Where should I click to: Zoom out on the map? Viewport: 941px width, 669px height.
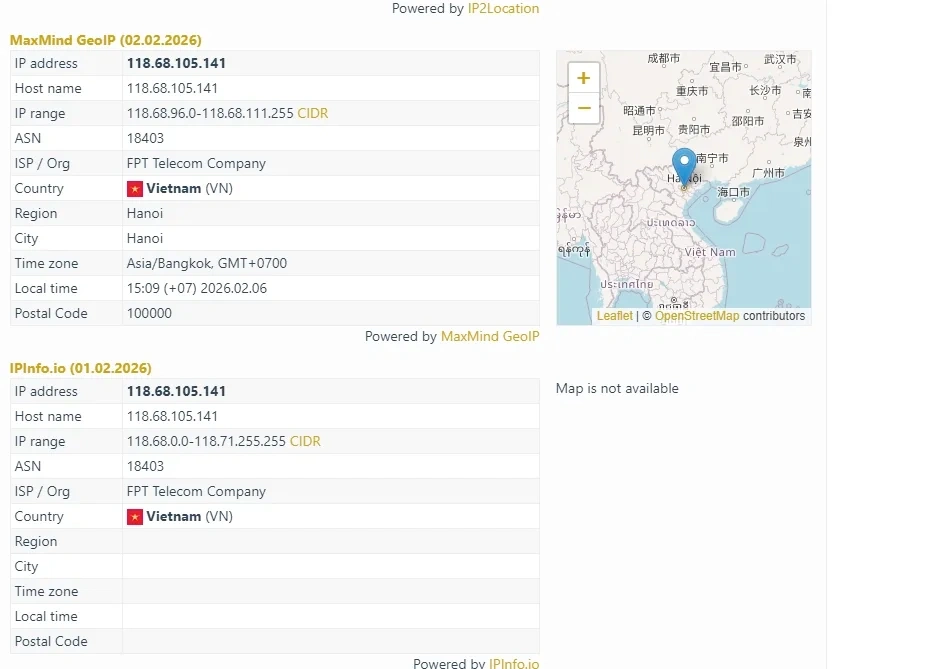tap(584, 108)
